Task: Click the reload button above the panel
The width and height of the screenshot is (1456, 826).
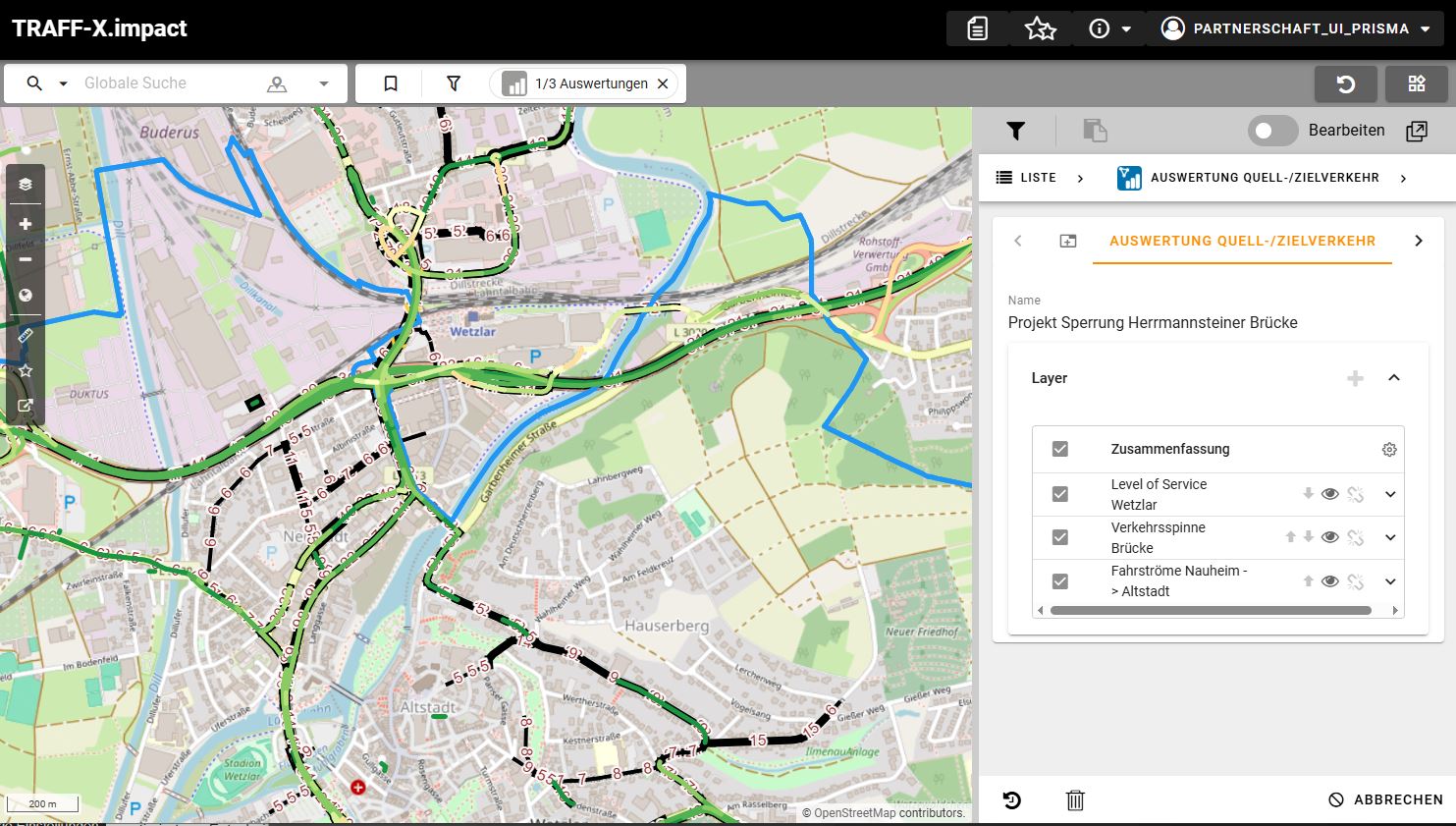Action: point(1345,84)
